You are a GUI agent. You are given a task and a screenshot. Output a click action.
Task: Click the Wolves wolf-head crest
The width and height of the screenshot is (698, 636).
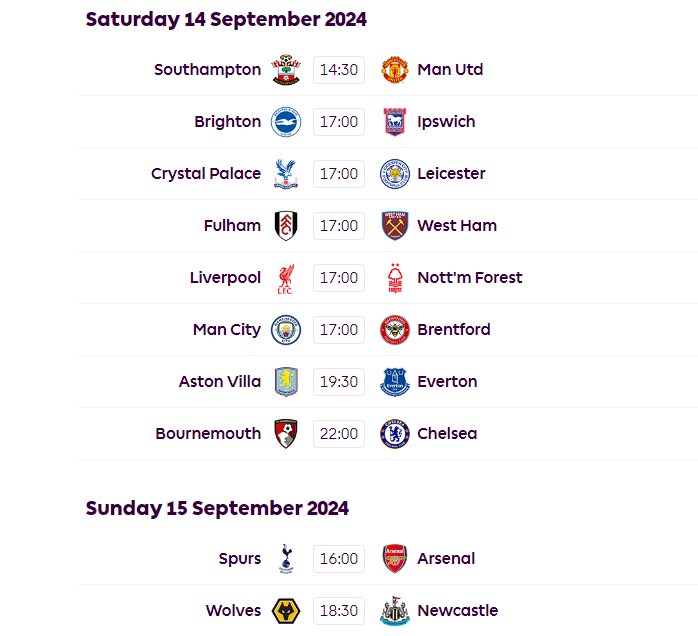point(286,611)
